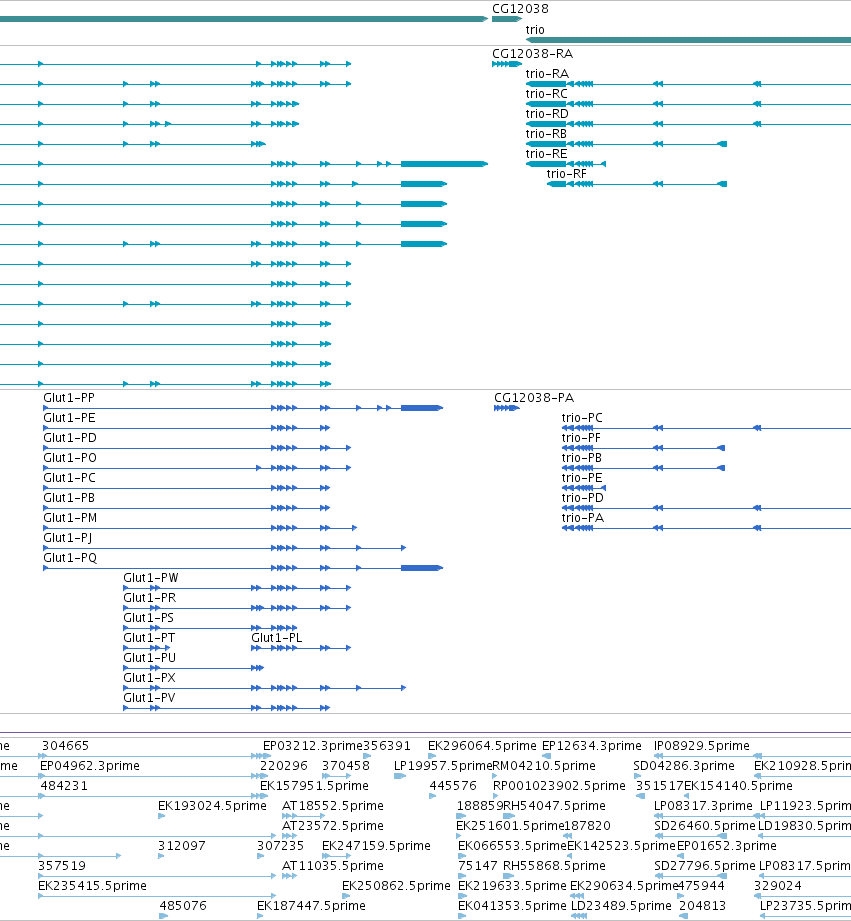Image resolution: width=851 pixels, height=921 pixels.
Task: Pick the Glut1-PT feature label
Action: [149, 637]
